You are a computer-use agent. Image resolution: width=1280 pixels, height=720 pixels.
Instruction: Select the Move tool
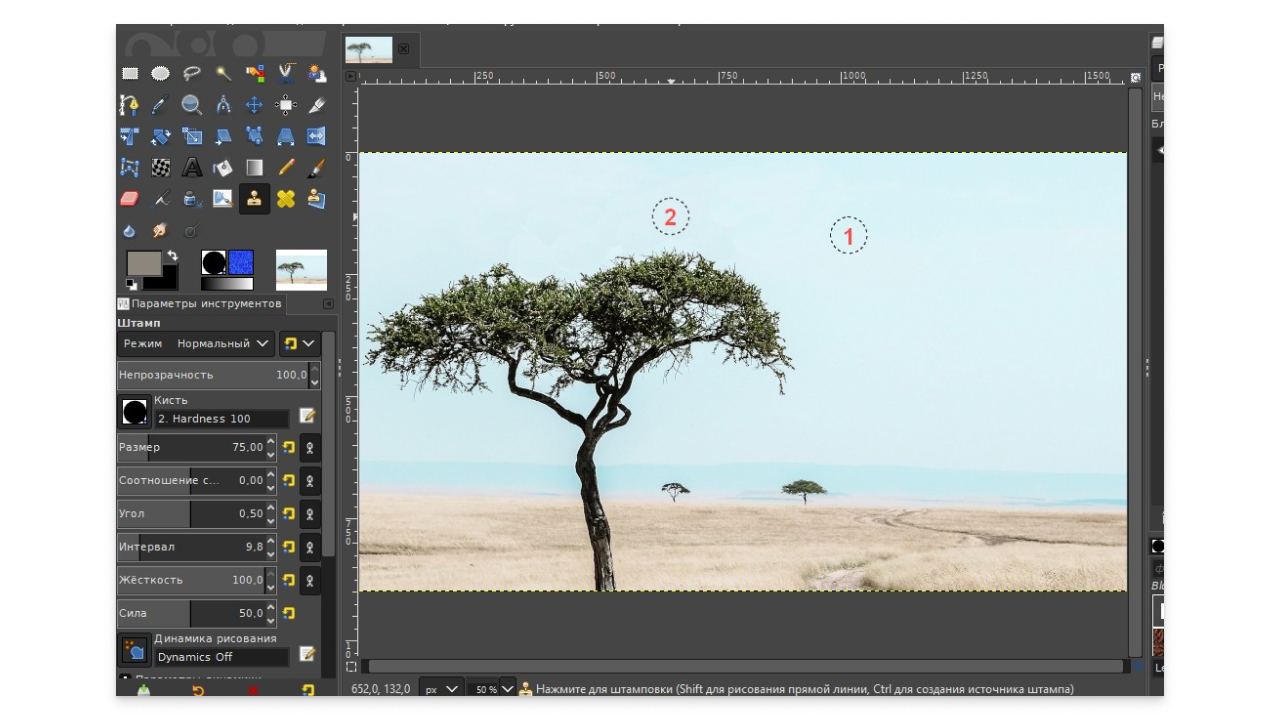254,105
